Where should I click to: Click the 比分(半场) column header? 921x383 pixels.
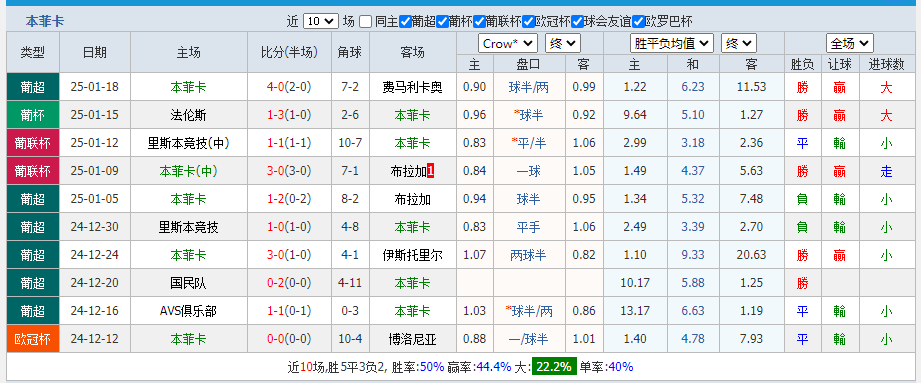pyautogui.click(x=289, y=52)
